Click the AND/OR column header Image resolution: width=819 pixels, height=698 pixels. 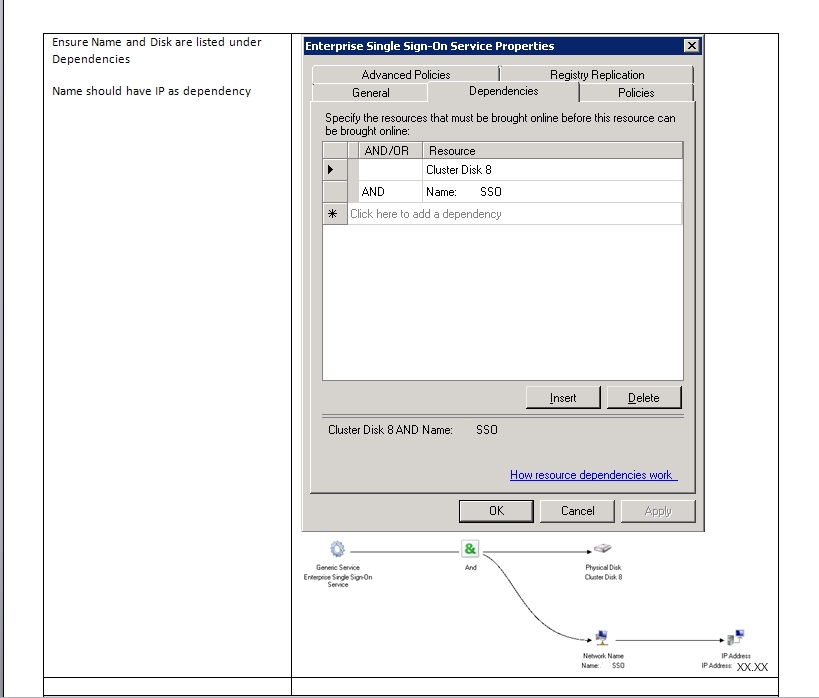[x=390, y=150]
